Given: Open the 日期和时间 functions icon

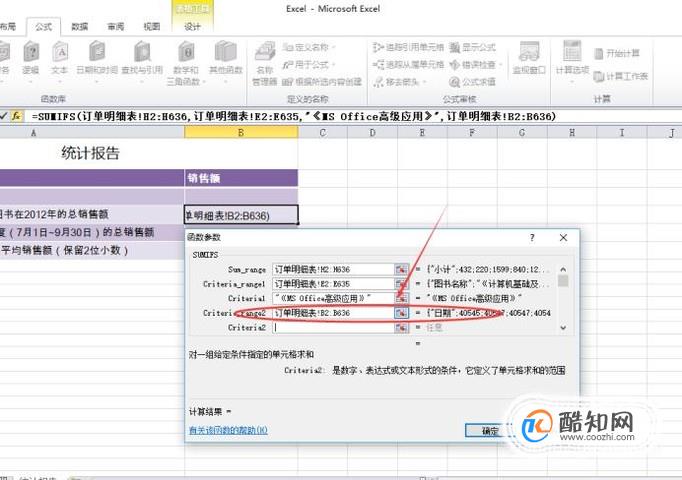Looking at the screenshot, I should (x=97, y=58).
